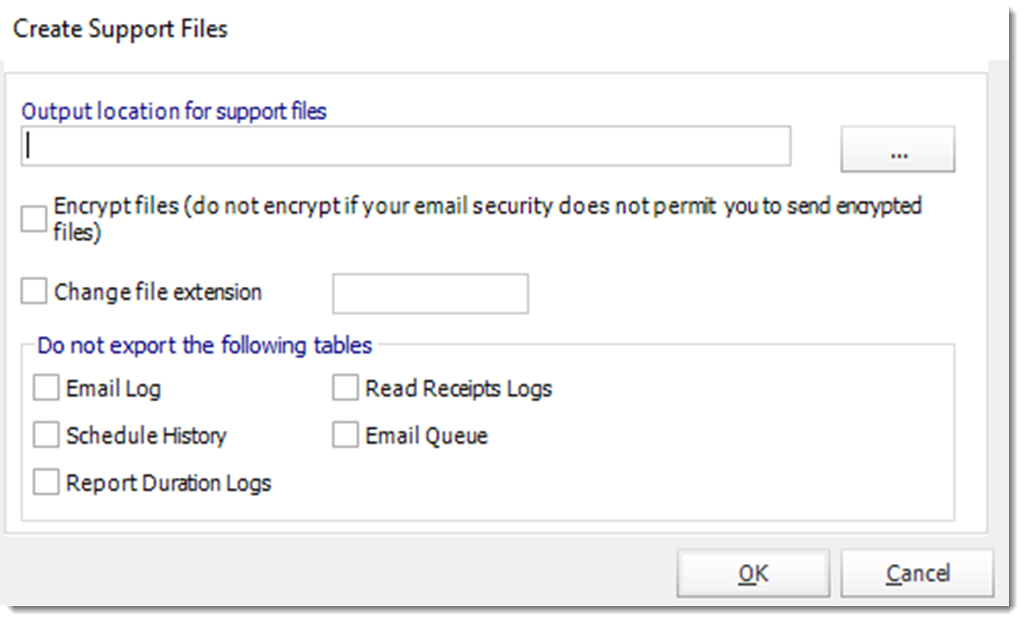Dismiss the dialog with Cancel
1024x621 pixels.
[x=918, y=573]
